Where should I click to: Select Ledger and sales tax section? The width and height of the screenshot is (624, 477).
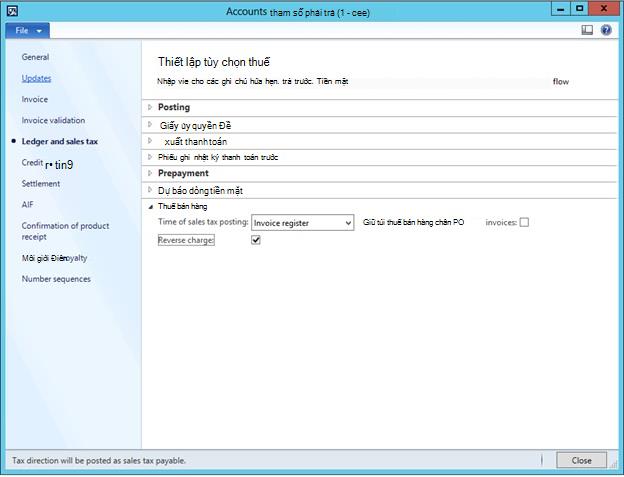(x=60, y=141)
